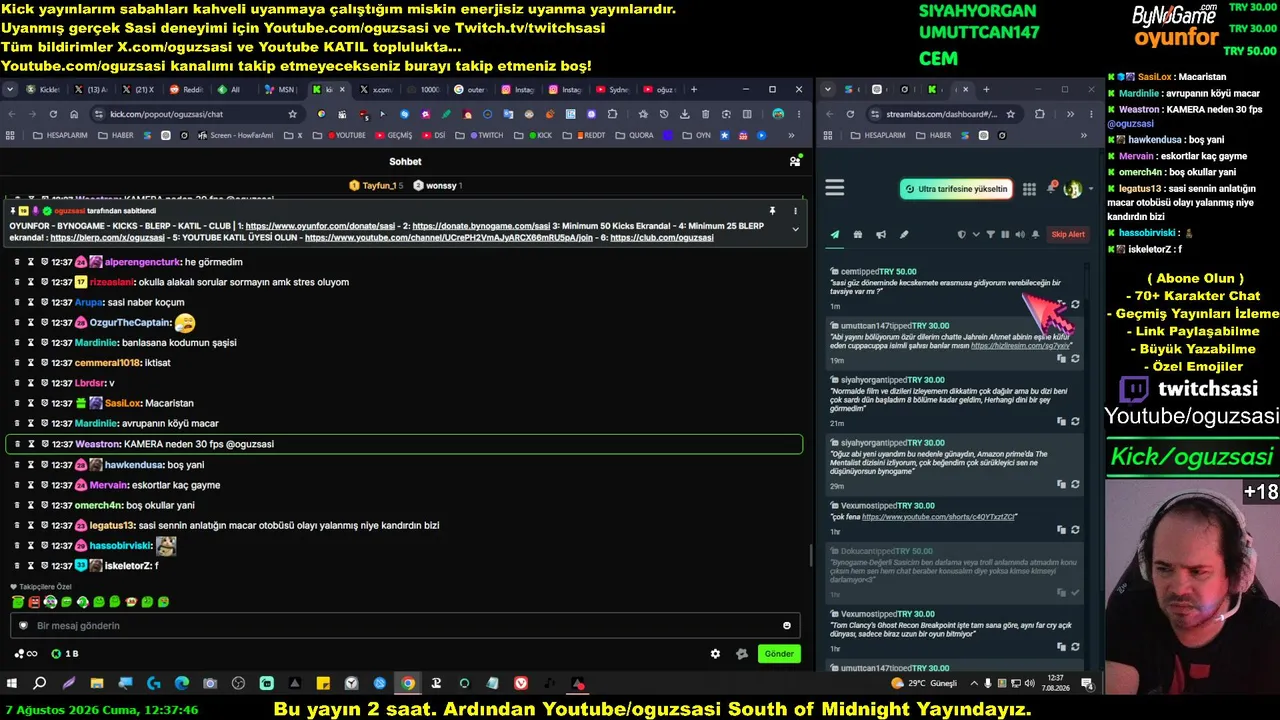
Task: Open the tab search dropdown in Kick browser
Action: [10, 90]
